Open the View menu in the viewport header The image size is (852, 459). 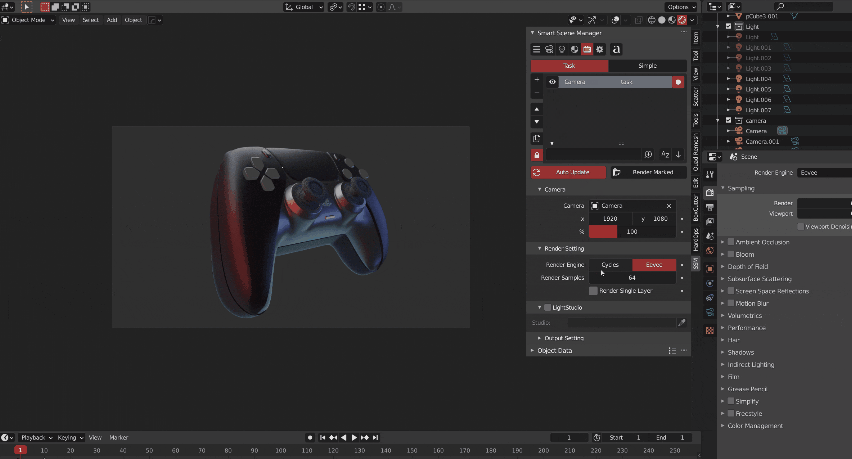[68, 20]
